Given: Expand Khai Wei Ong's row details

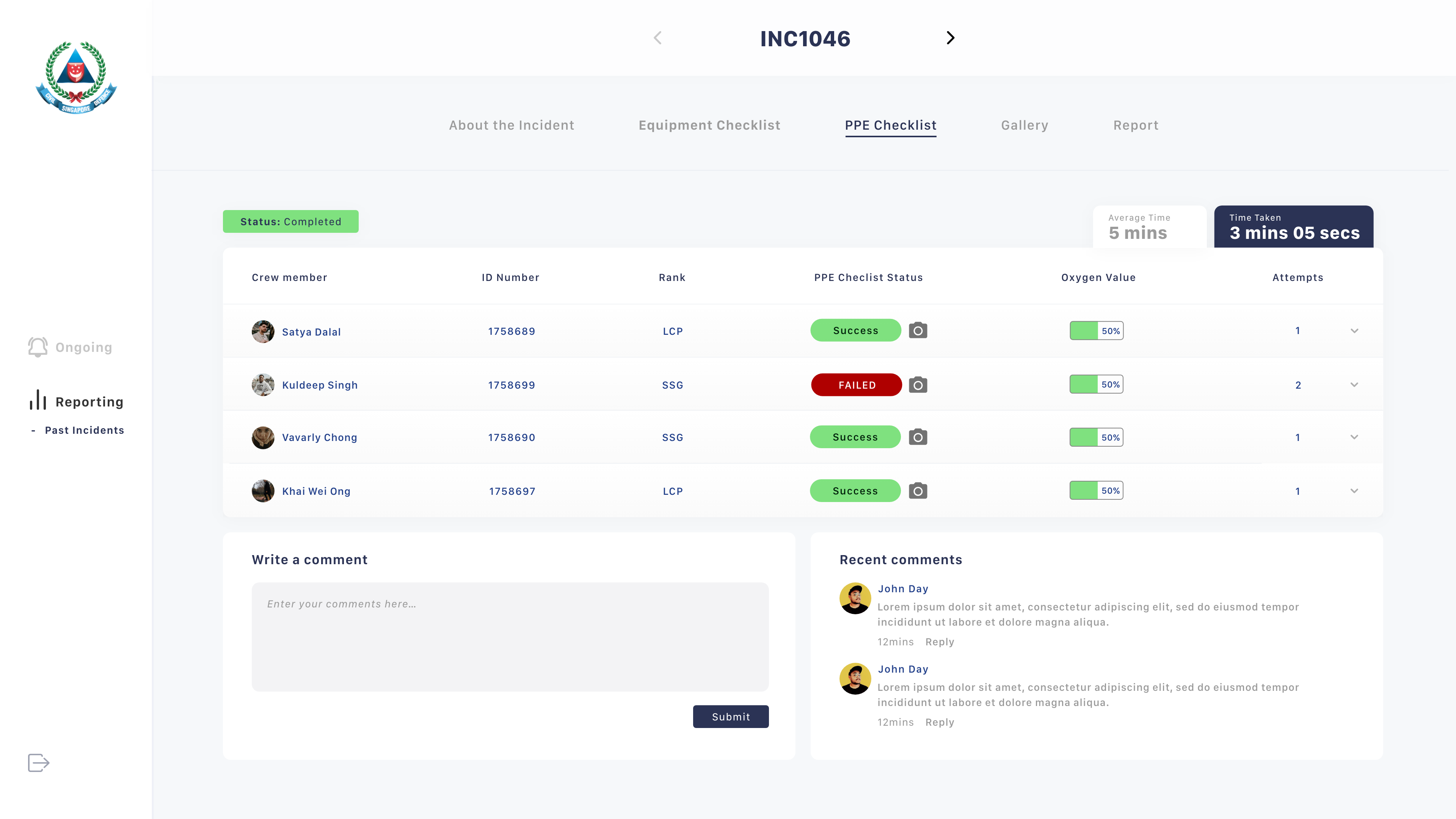Looking at the screenshot, I should coord(1354,491).
